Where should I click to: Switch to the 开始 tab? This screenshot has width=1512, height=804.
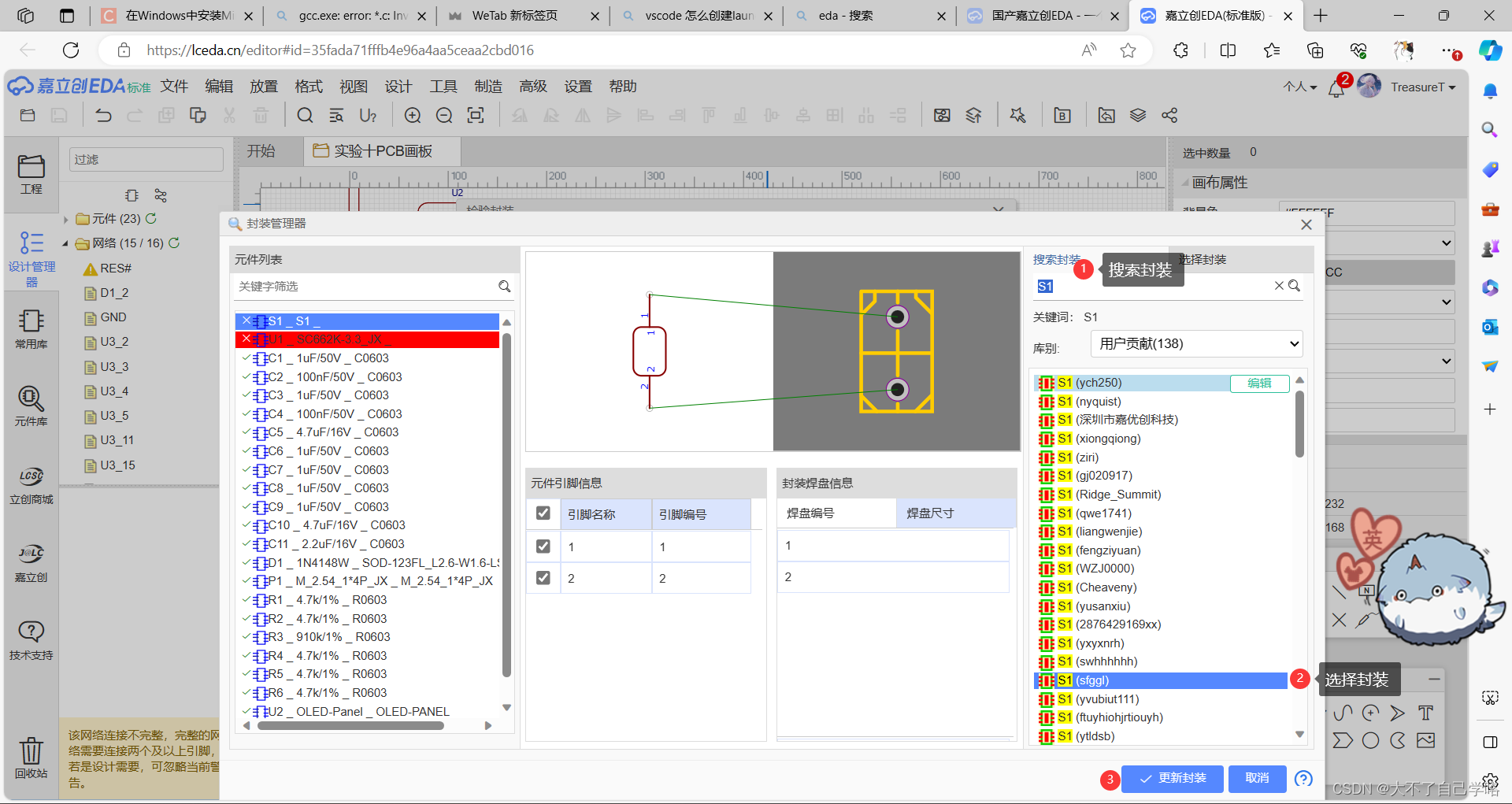tap(261, 151)
